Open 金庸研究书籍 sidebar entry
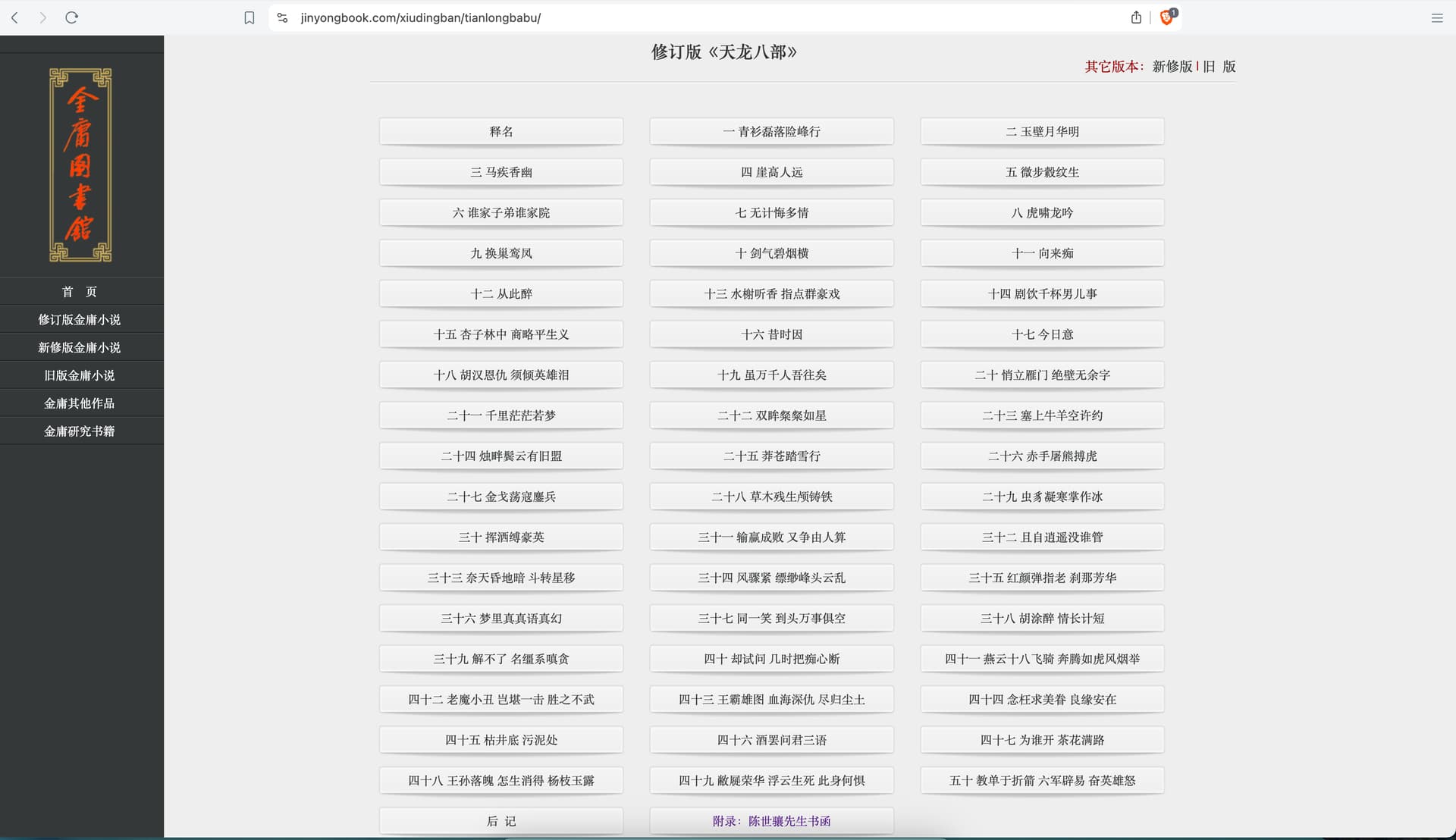1456x840 pixels. click(80, 431)
